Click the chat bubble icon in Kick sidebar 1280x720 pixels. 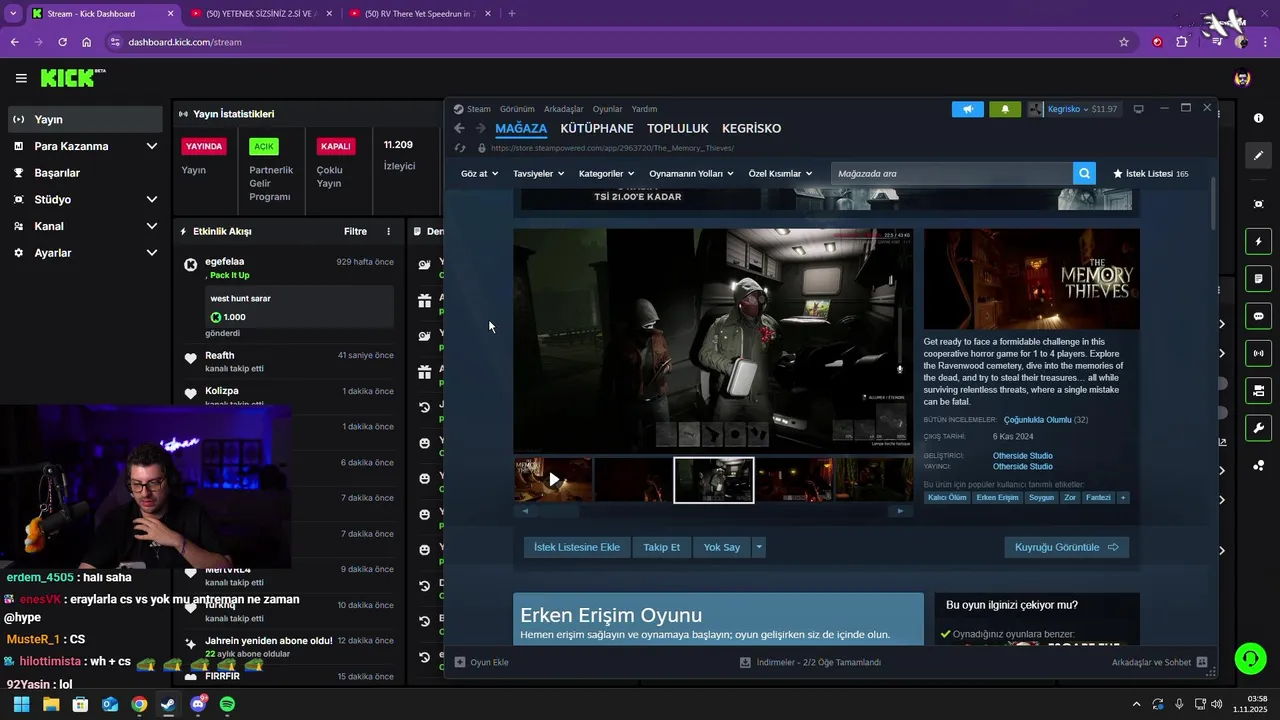click(x=1258, y=316)
